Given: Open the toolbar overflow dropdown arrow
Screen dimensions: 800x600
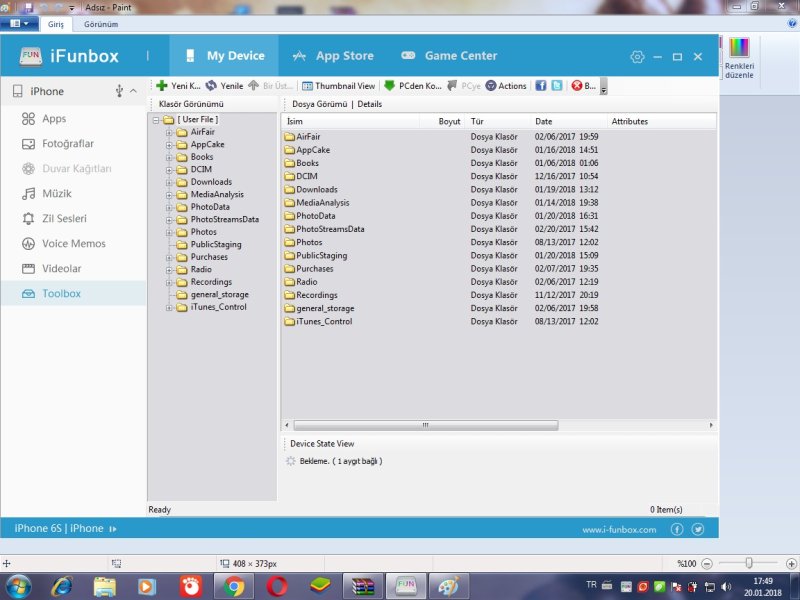Looking at the screenshot, I should [x=603, y=89].
